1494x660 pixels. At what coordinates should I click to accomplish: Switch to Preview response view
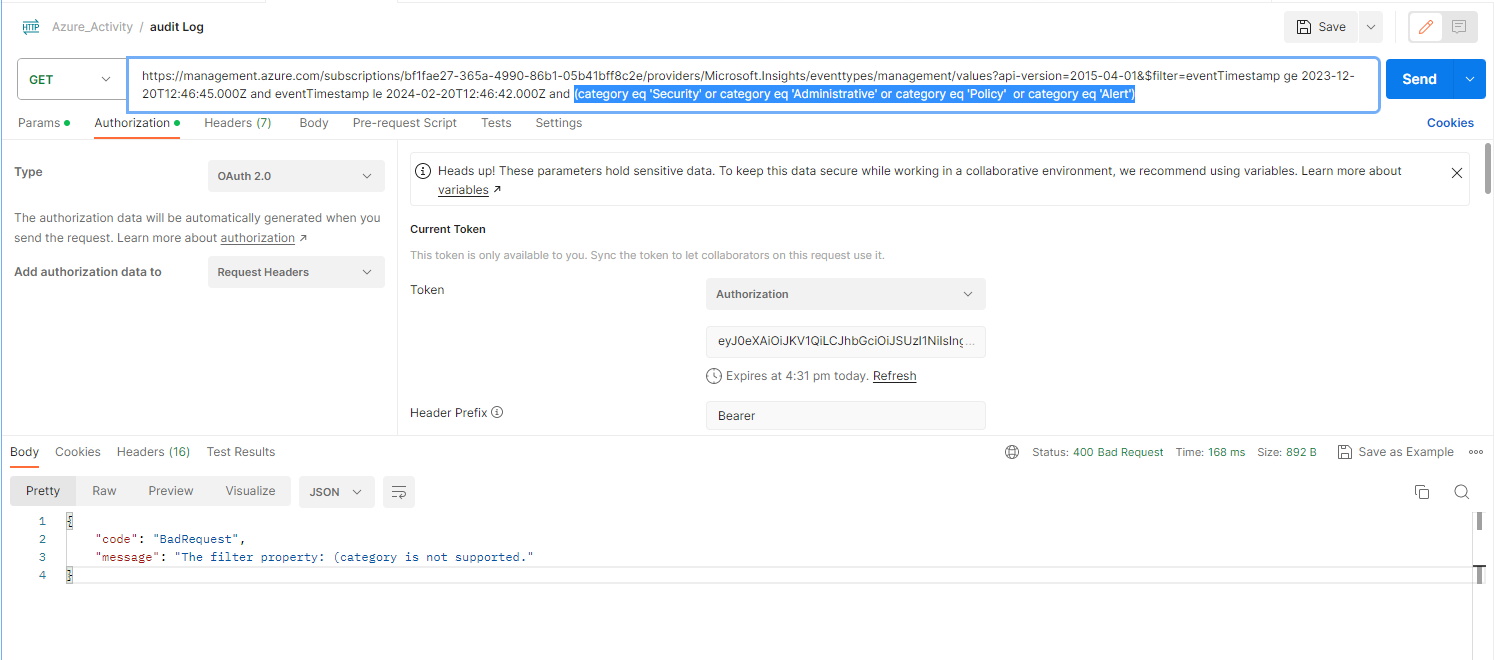click(x=171, y=491)
